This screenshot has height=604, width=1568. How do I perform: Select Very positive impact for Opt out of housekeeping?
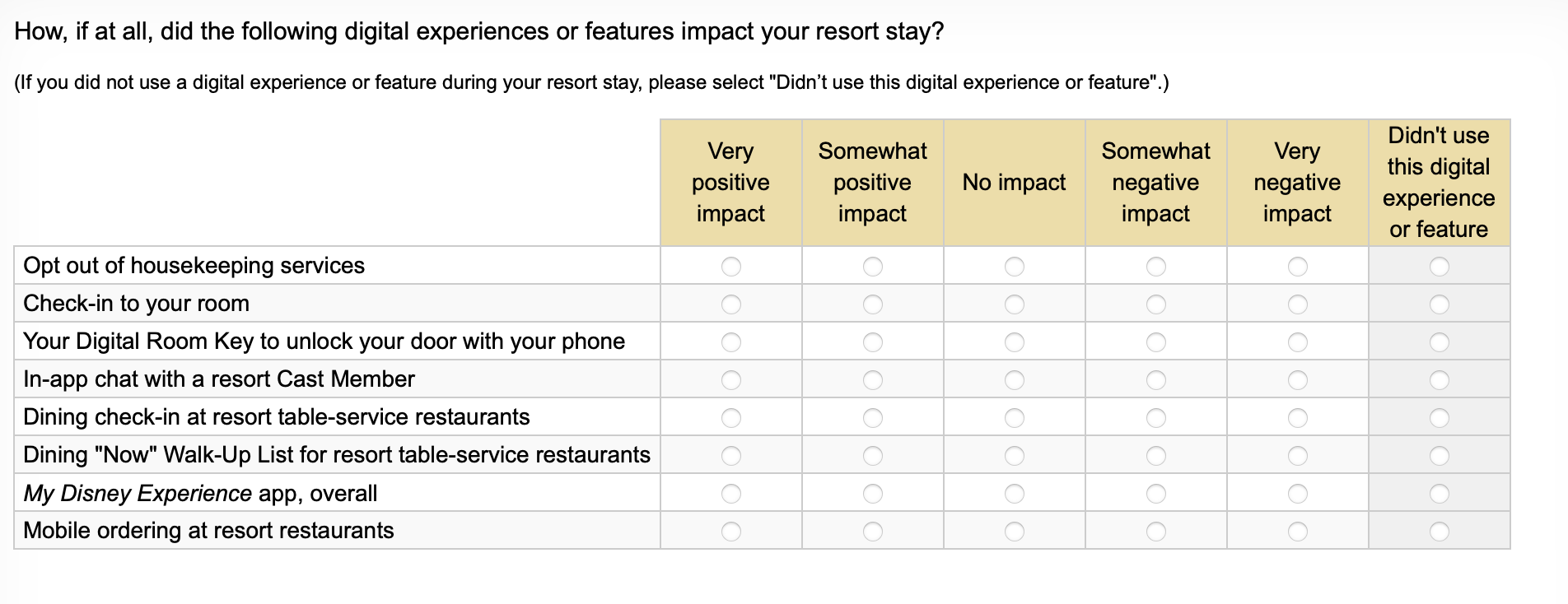pos(730,267)
